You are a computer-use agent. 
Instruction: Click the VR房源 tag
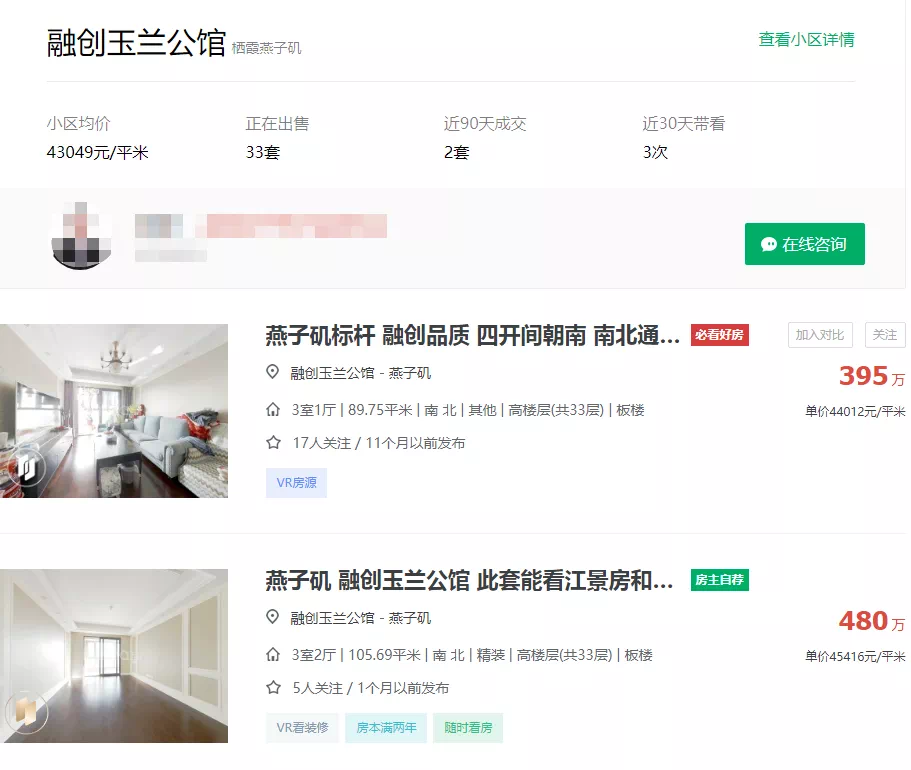tap(296, 483)
